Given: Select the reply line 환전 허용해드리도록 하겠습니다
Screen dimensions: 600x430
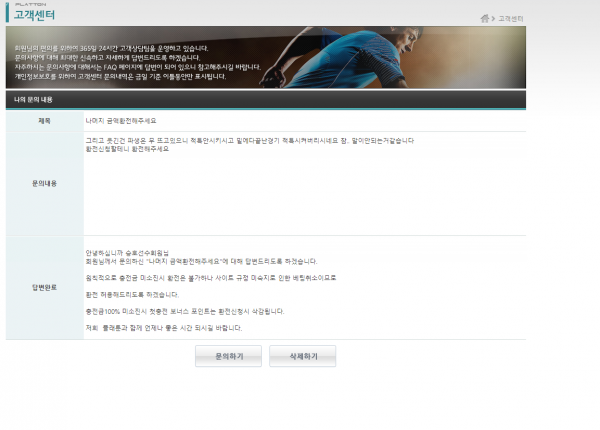Looking at the screenshot, I should tap(132, 295).
